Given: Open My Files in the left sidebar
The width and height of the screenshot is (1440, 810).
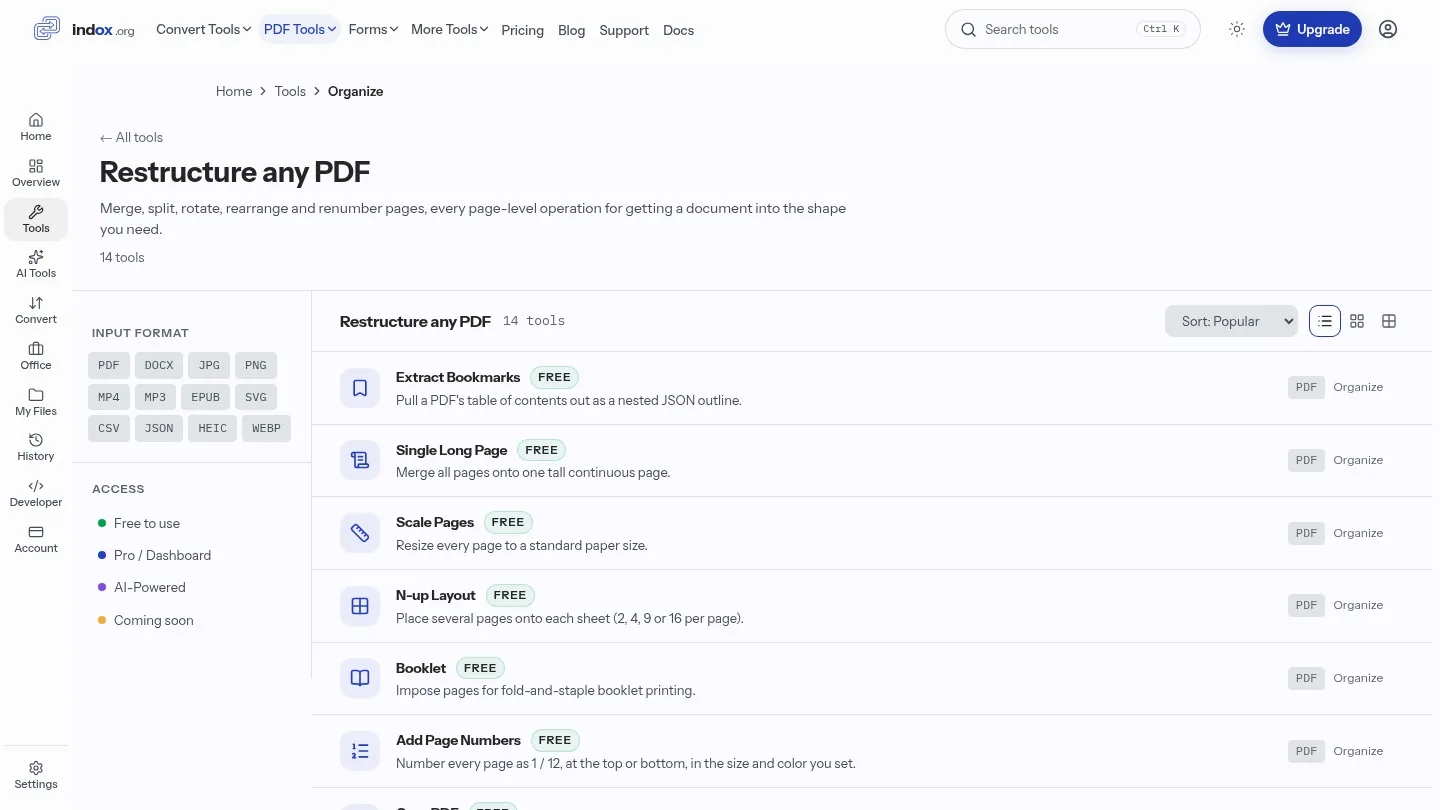Looking at the screenshot, I should pyautogui.click(x=36, y=402).
